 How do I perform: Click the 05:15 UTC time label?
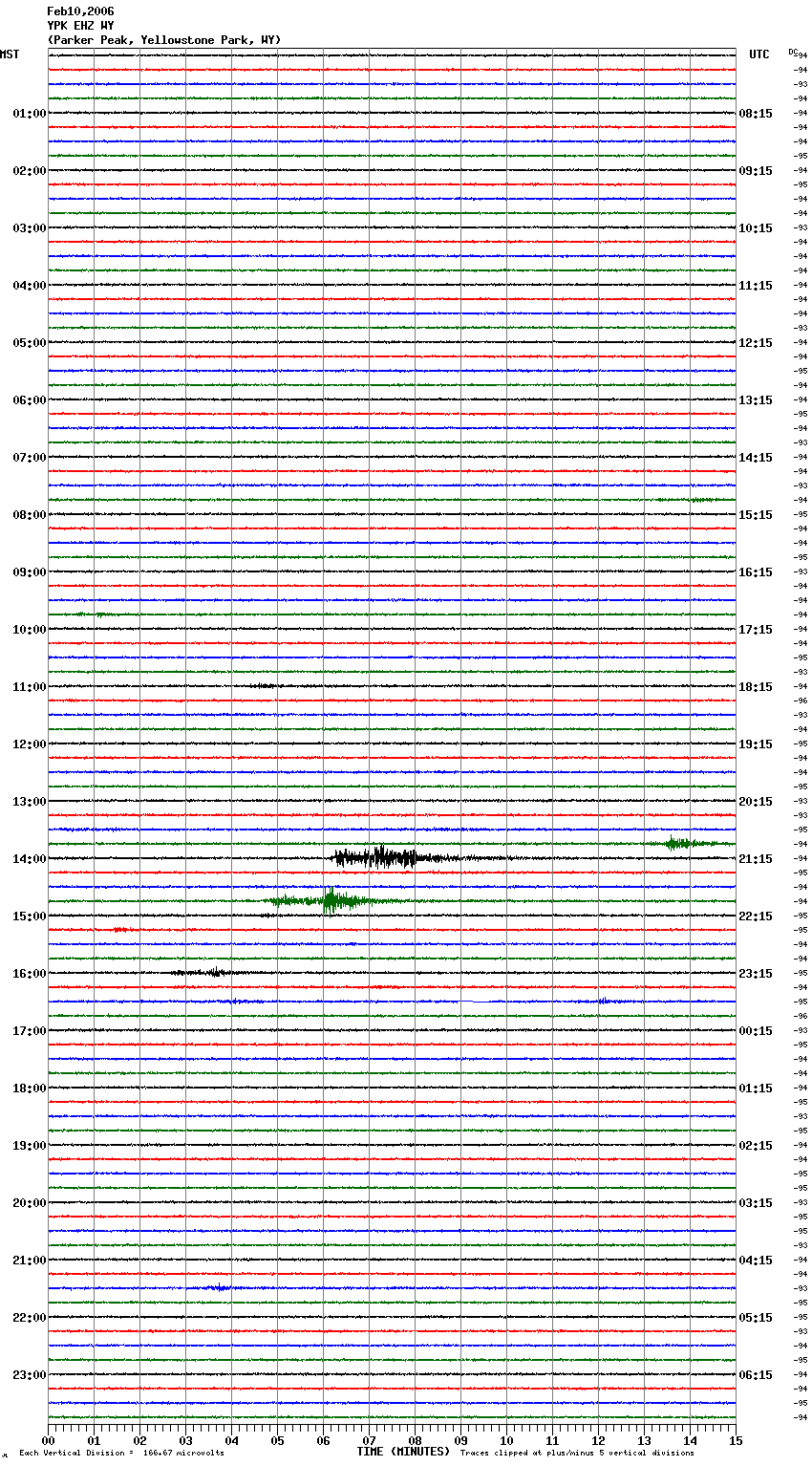click(x=756, y=1318)
